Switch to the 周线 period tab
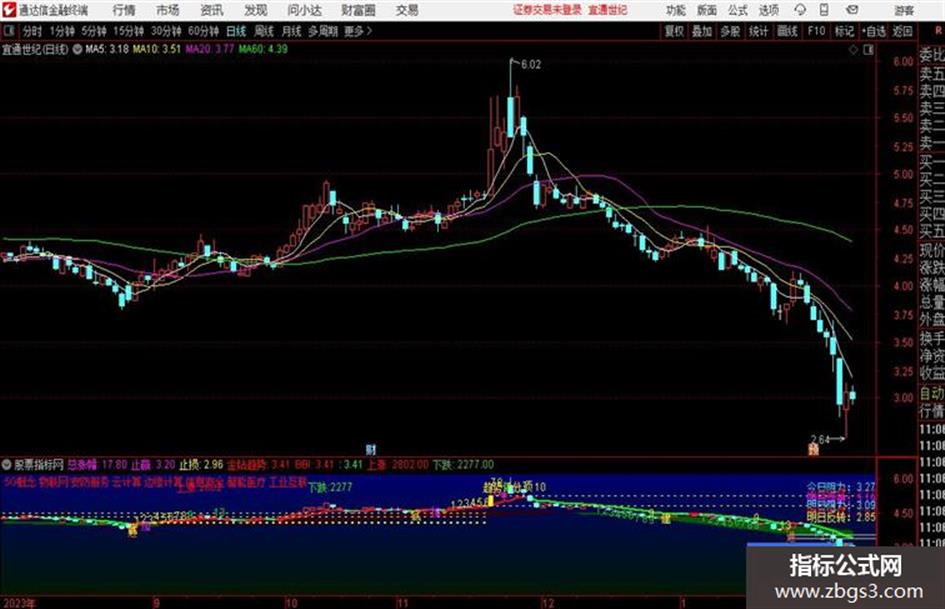 264,31
